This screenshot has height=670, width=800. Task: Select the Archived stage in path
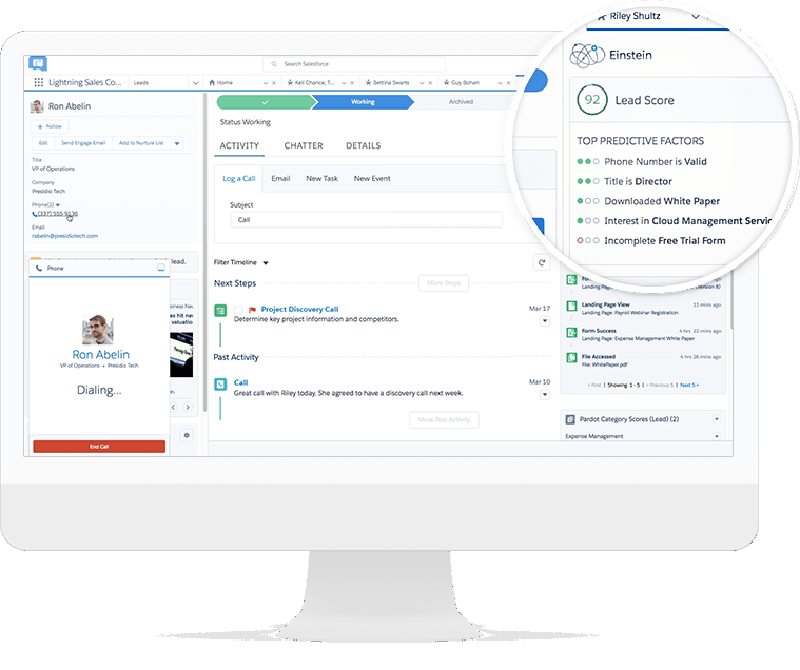(461, 102)
